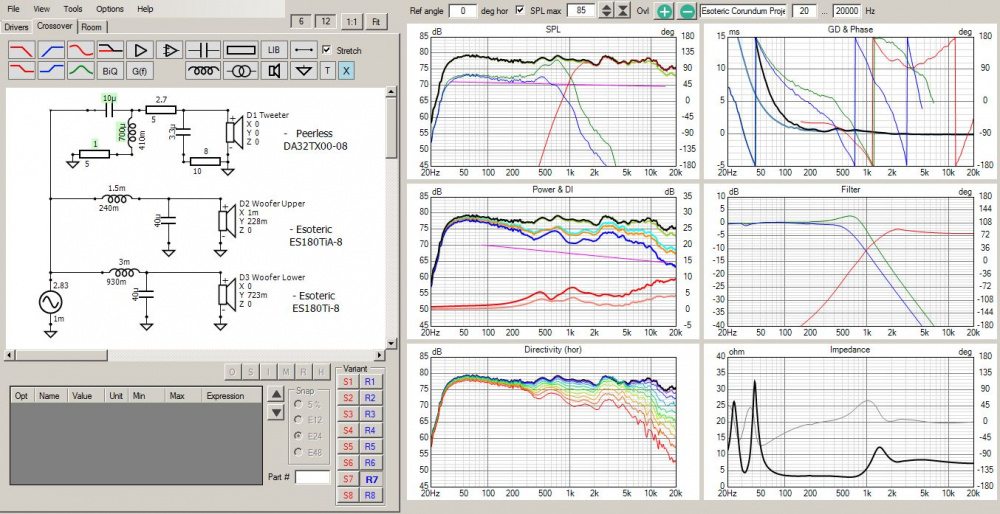Viewport: 1000px width, 514px height.
Task: Add a loudspeaker driver symbol
Action: point(273,71)
